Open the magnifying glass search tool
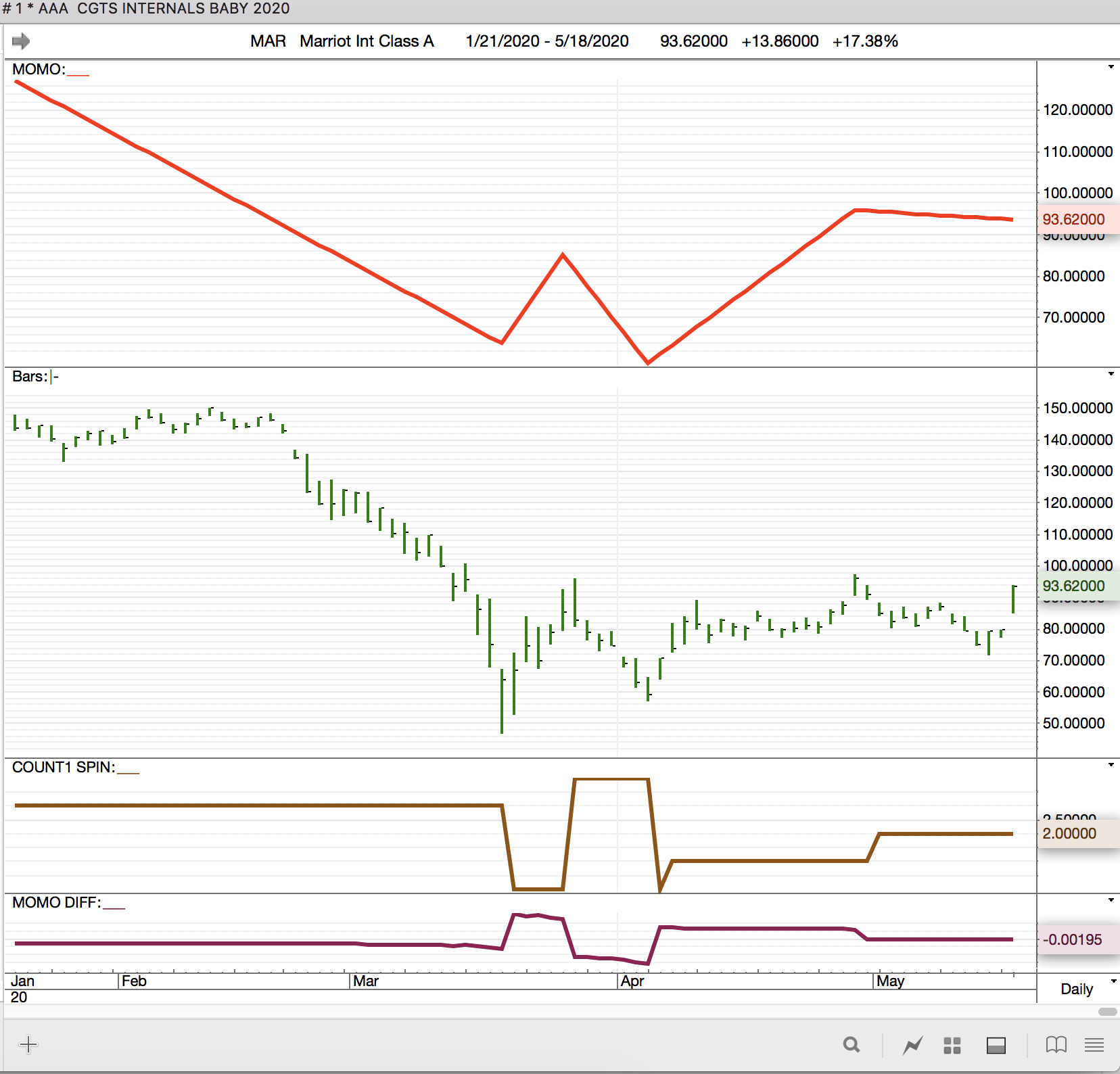The image size is (1120, 1074). pos(851,1046)
